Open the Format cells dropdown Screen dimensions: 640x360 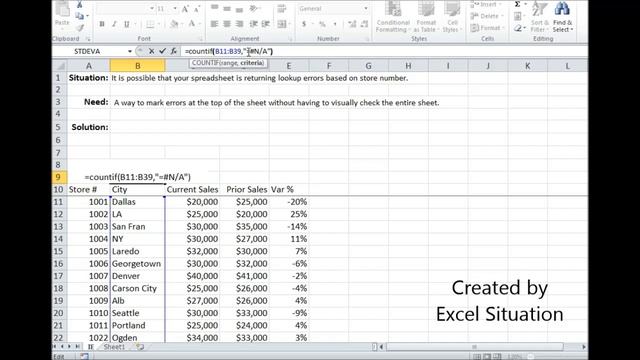click(487, 28)
